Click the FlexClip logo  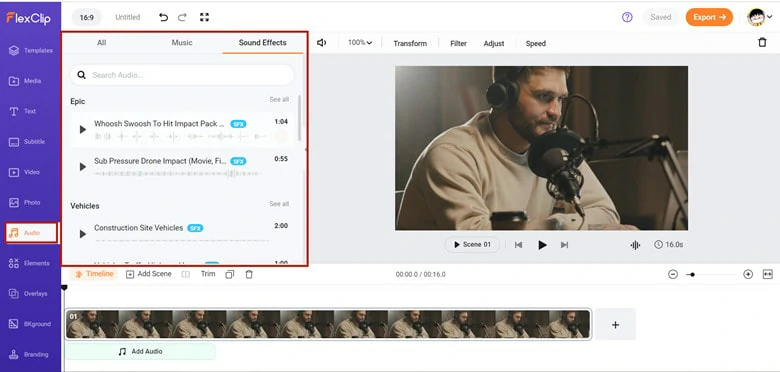[28, 18]
